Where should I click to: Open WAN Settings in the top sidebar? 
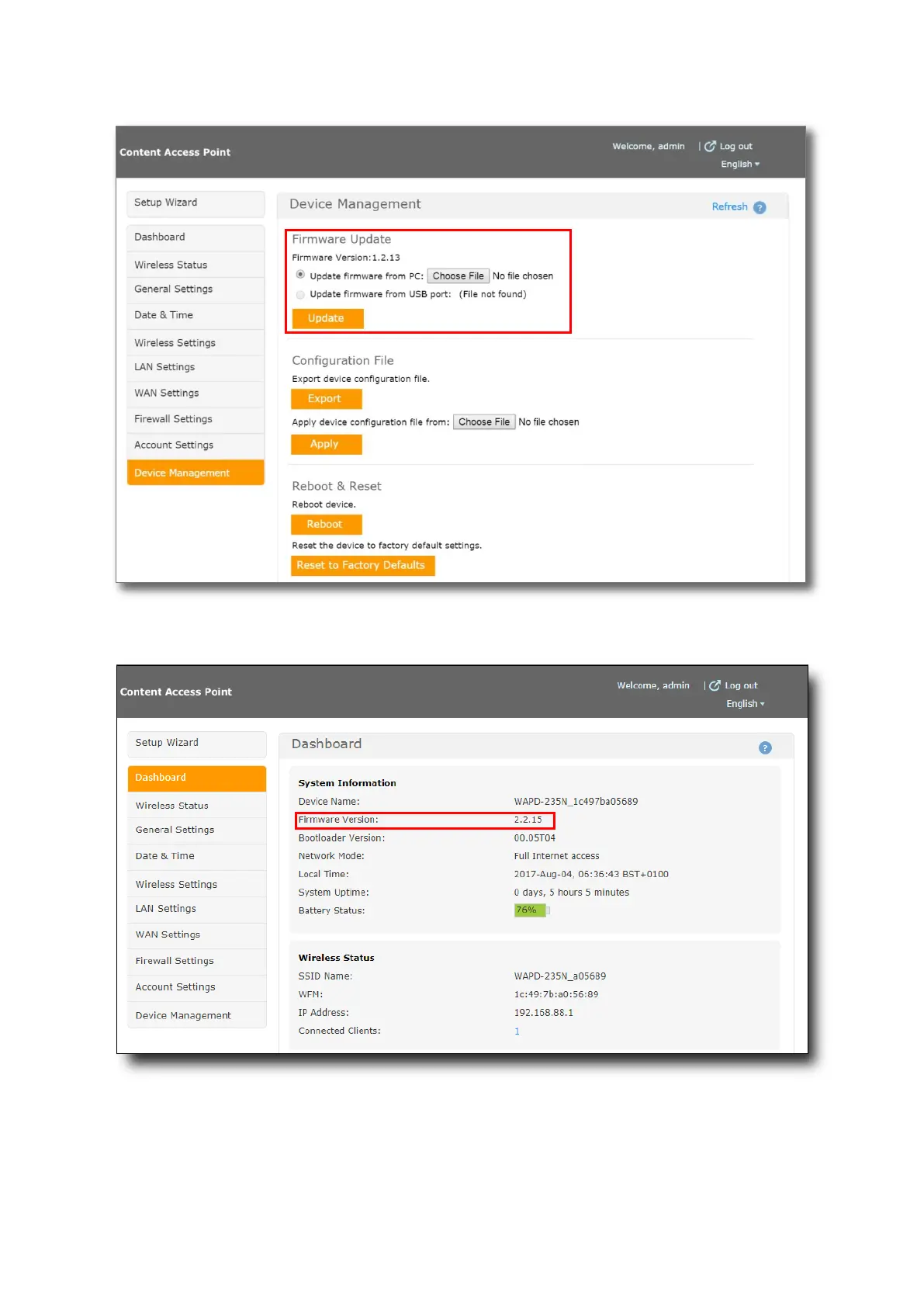tap(196, 393)
